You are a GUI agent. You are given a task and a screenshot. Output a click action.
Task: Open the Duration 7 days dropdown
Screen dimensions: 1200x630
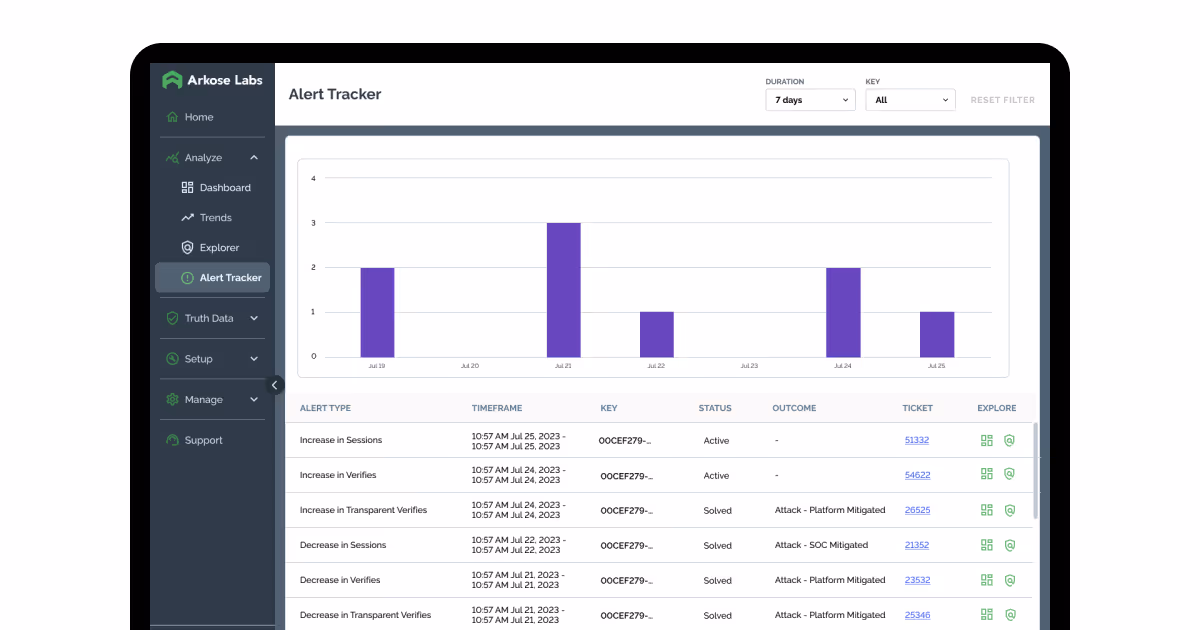pos(810,100)
